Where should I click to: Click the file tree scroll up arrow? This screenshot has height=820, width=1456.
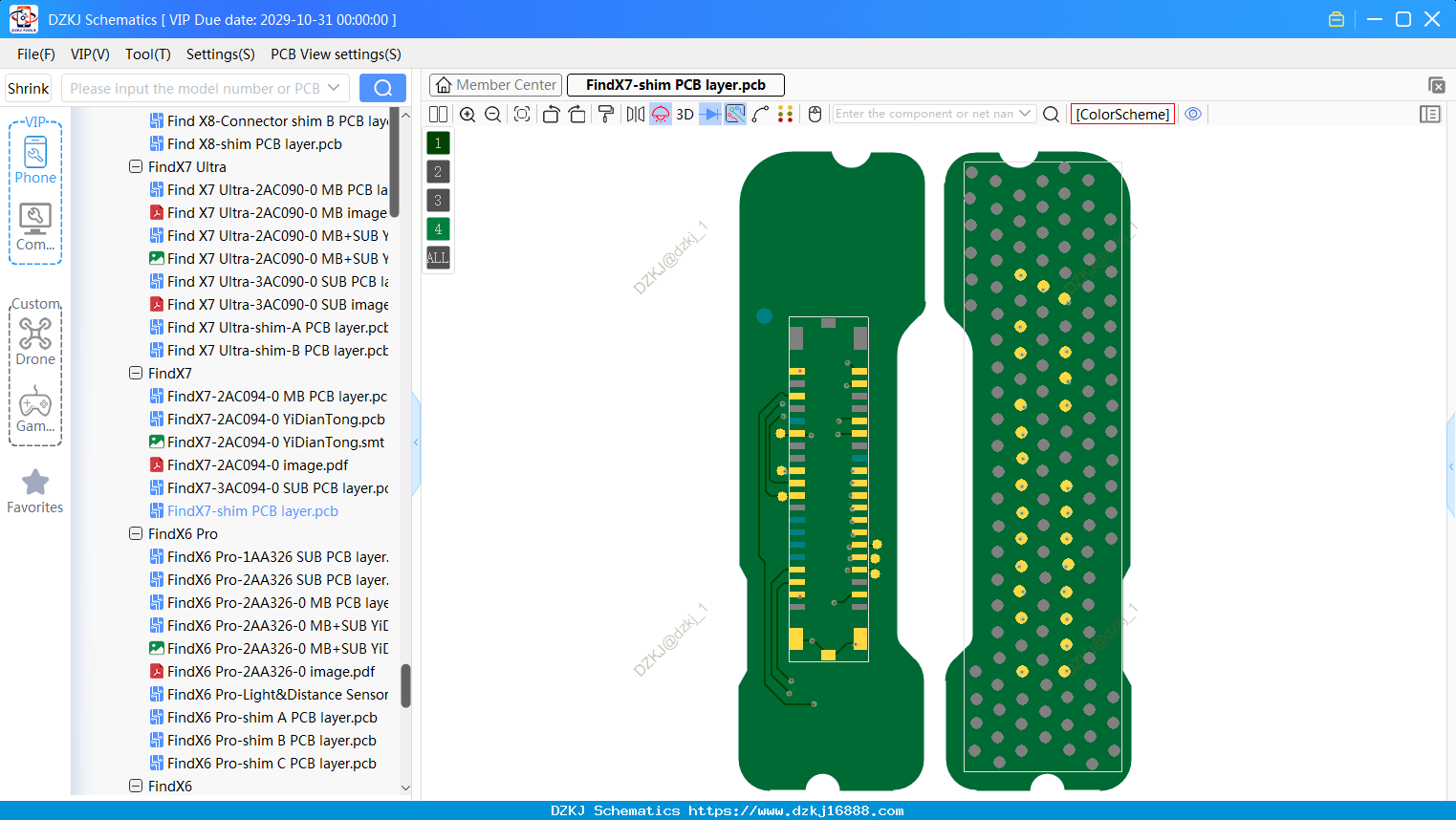[405, 115]
